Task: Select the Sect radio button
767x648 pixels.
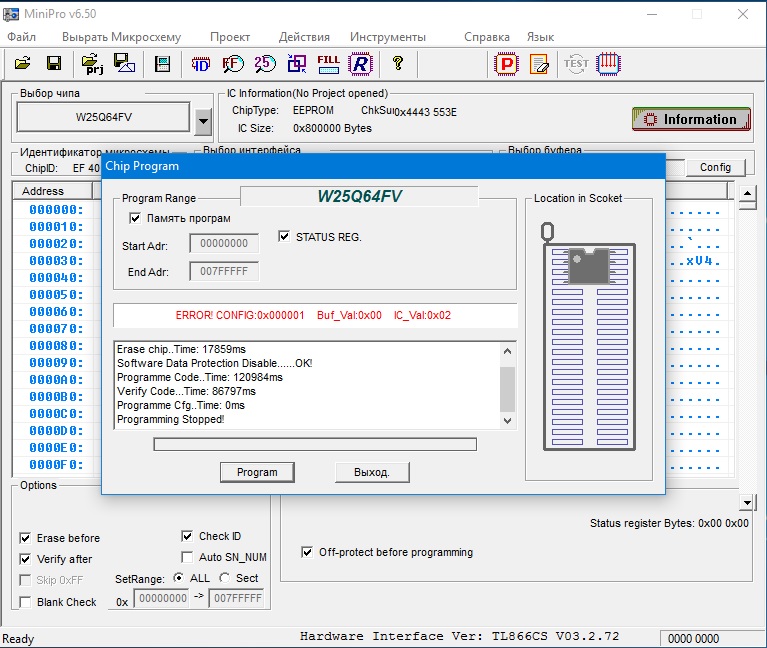Action: point(224,578)
